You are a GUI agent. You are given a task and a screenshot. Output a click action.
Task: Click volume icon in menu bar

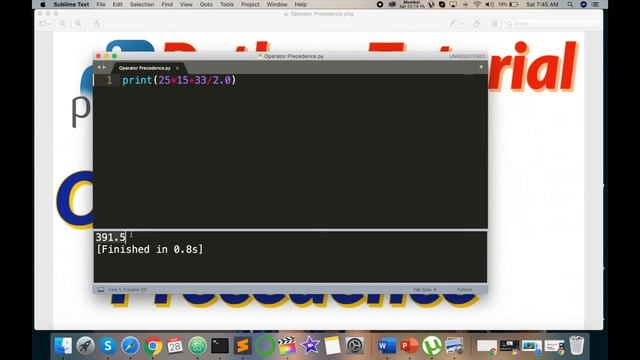click(489, 4)
